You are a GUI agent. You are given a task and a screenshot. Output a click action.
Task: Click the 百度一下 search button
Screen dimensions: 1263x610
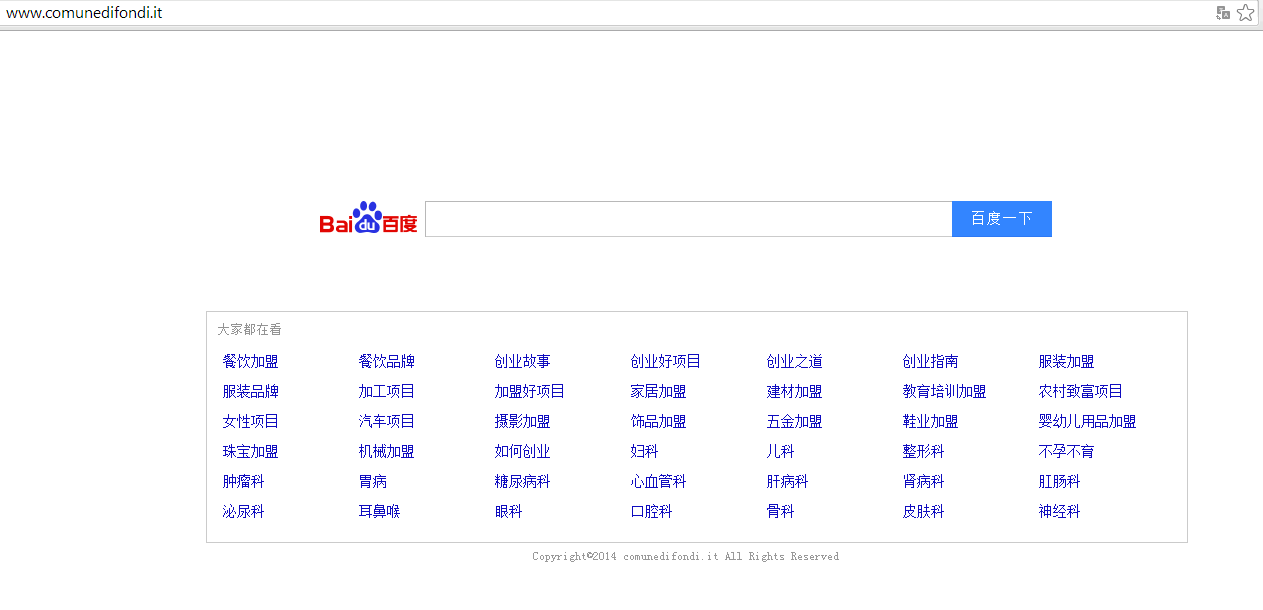(1002, 219)
